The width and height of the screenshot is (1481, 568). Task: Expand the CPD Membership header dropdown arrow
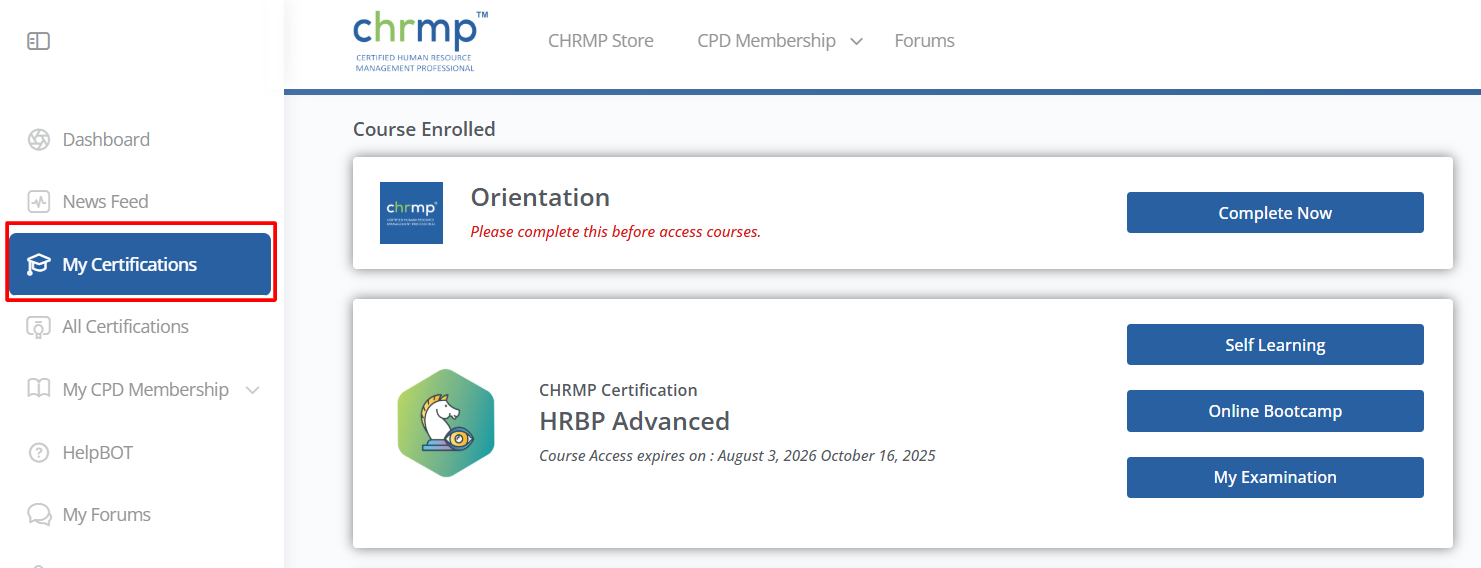(856, 42)
